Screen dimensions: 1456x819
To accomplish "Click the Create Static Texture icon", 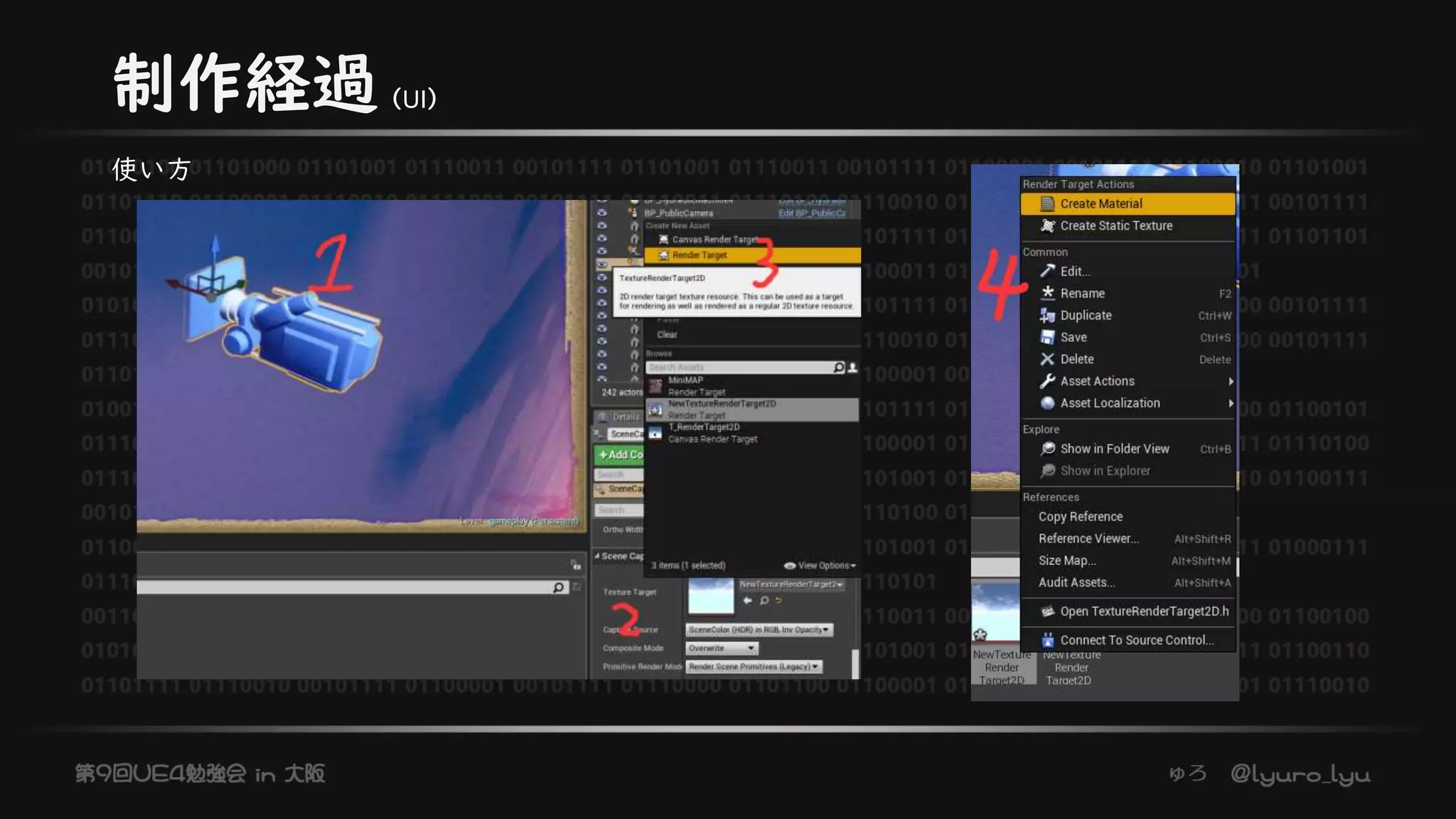I will point(1046,226).
